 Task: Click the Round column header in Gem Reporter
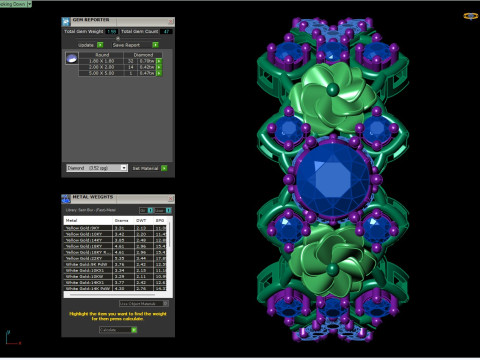pyautogui.click(x=101, y=55)
